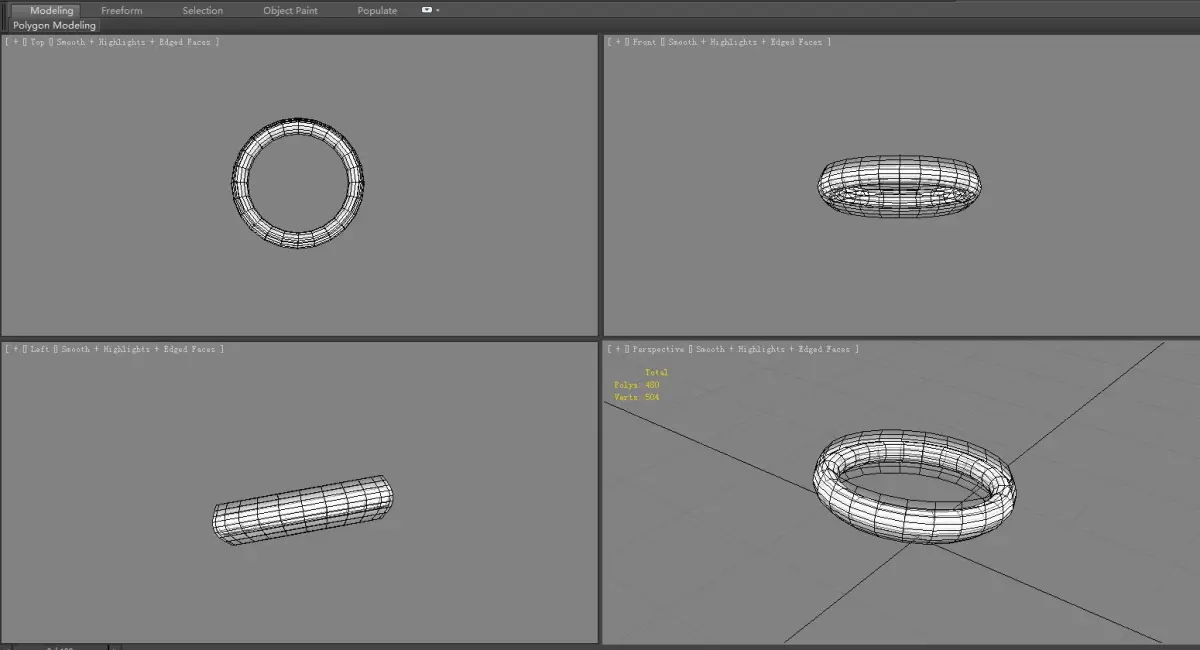Open Front viewport Smooth + Highlights shading menu
The image size is (1200, 650).
[x=745, y=42]
